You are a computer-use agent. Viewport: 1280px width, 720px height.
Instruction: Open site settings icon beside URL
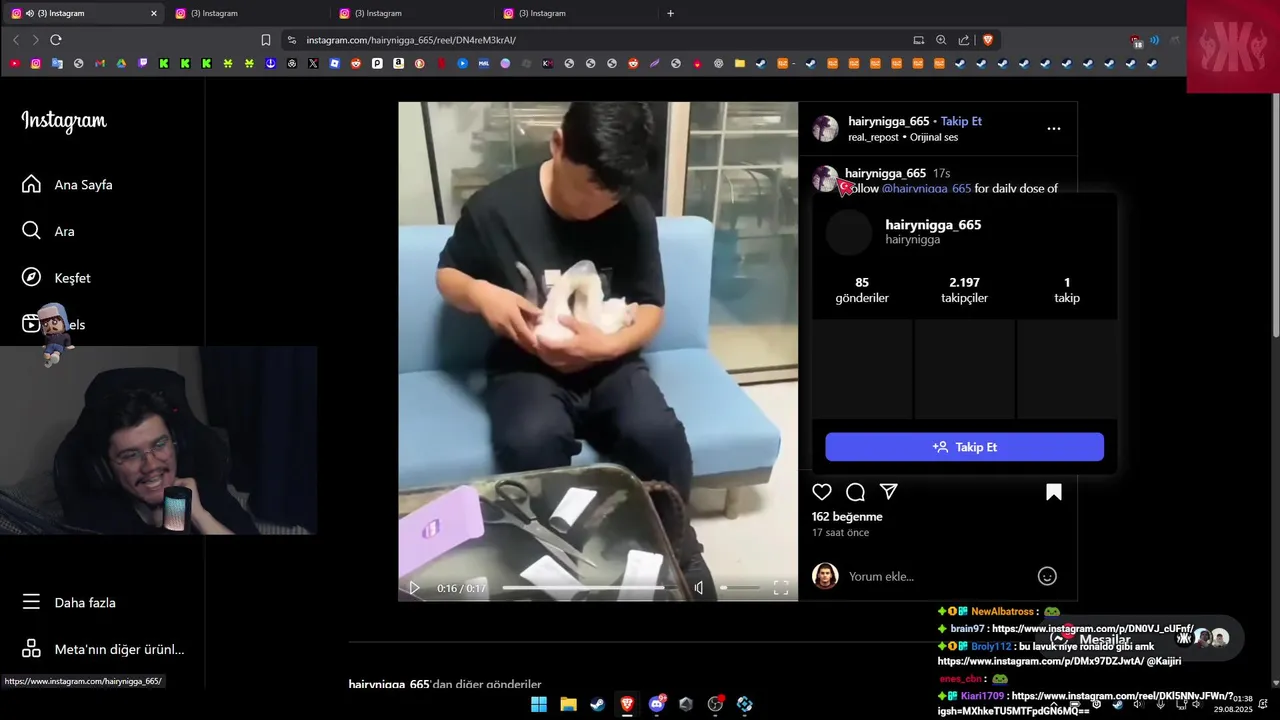(x=291, y=40)
